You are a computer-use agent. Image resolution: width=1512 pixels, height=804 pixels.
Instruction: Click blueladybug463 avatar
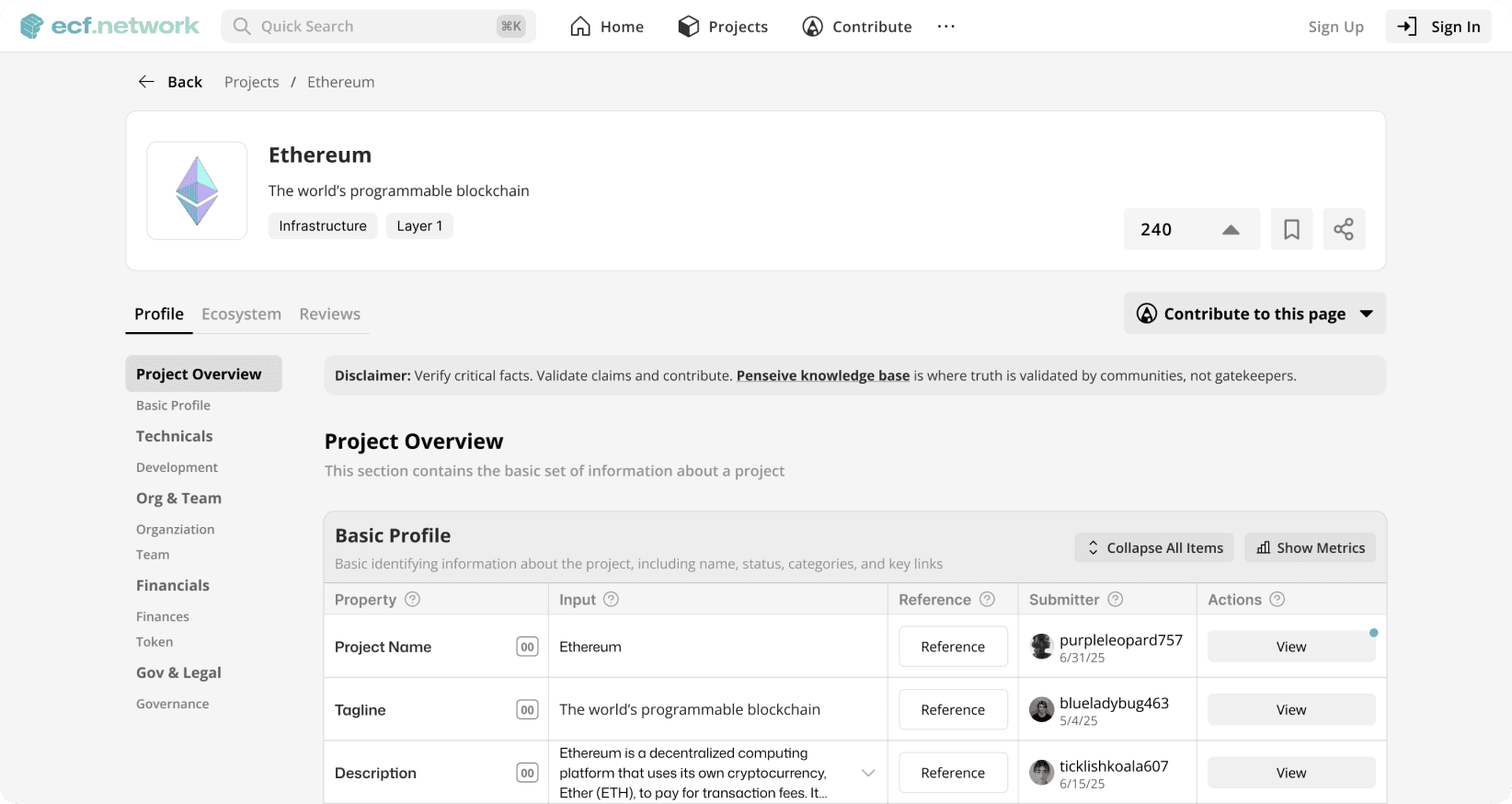click(1041, 710)
